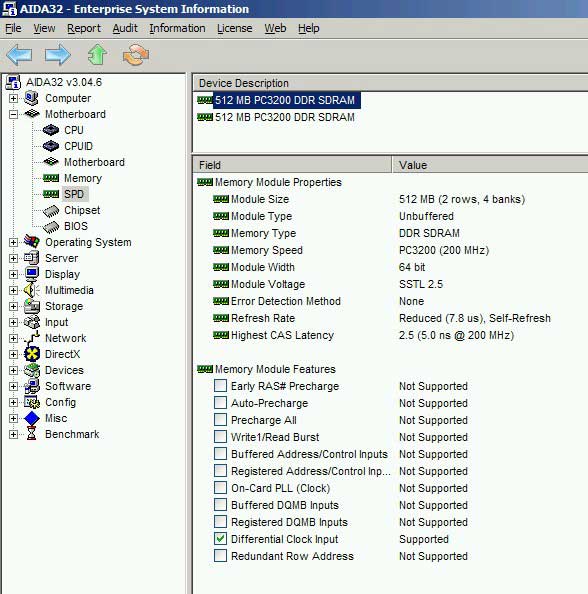This screenshot has height=594, width=588.
Task: Toggle Redundant Row Address checkbox
Action: [x=220, y=556]
